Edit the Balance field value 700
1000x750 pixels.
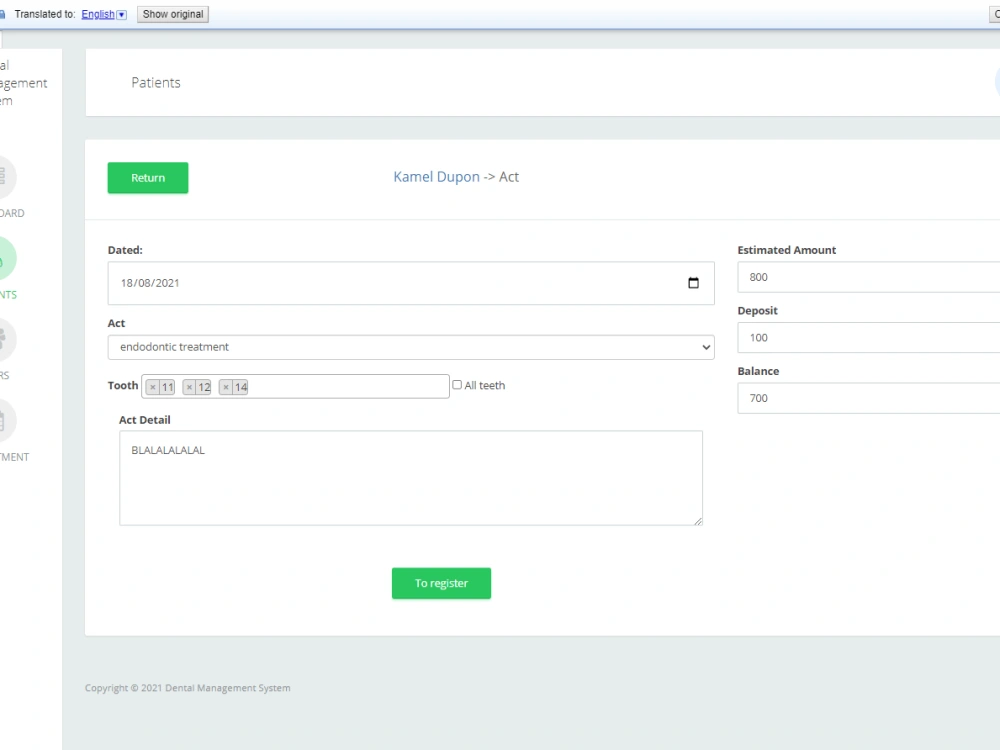[x=869, y=399]
